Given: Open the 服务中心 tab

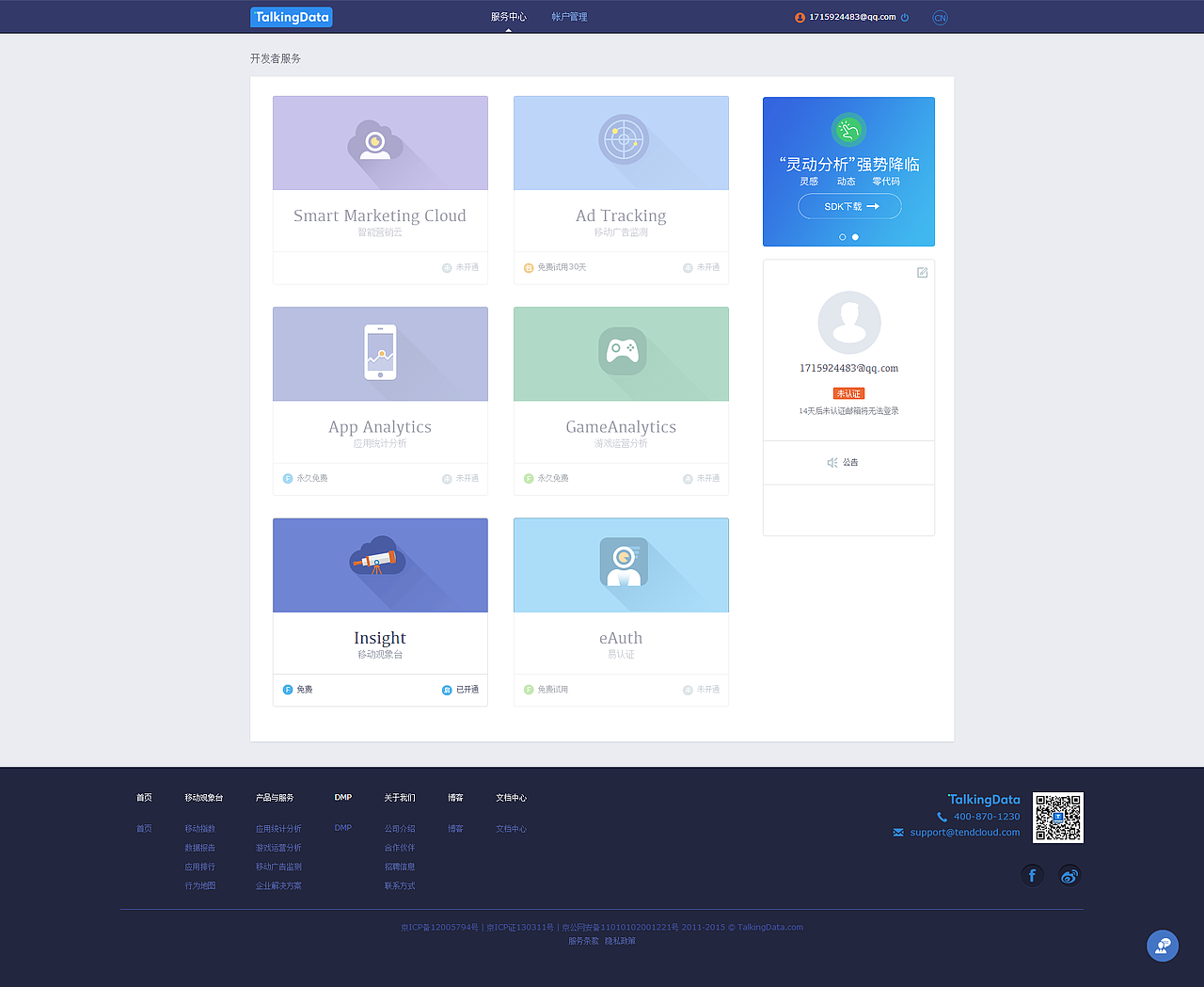Looking at the screenshot, I should point(509,17).
